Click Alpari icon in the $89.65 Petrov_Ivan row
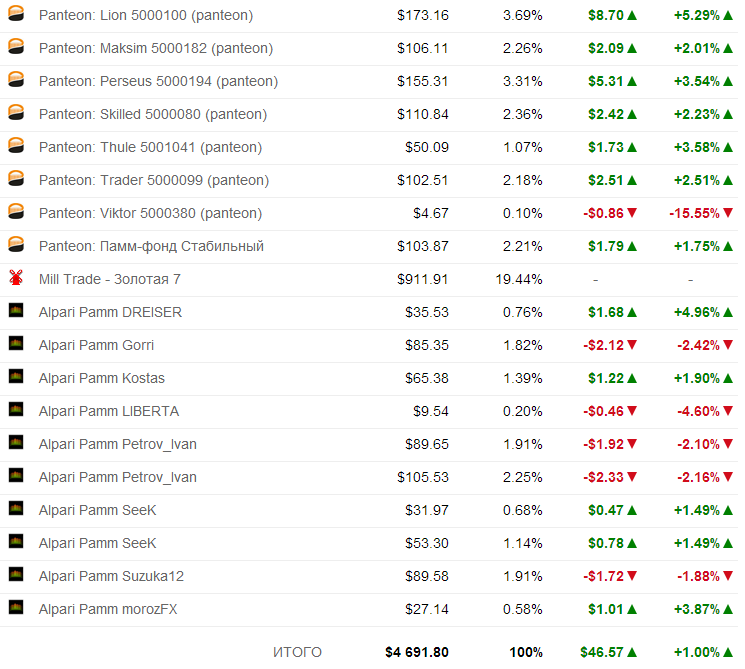Viewport: 745px width, 669px height. pyautogui.click(x=16, y=442)
